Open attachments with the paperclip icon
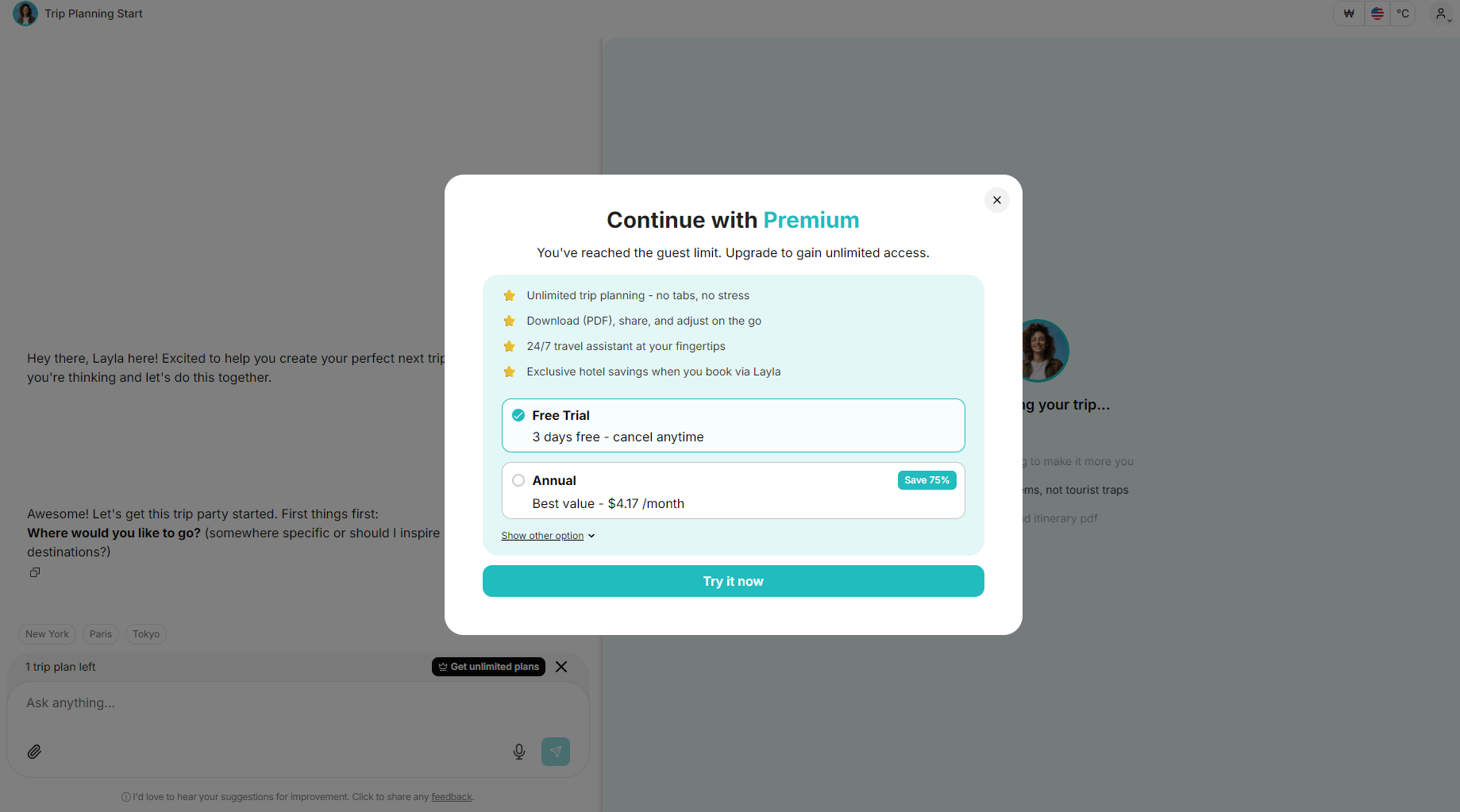1460x812 pixels. click(34, 751)
